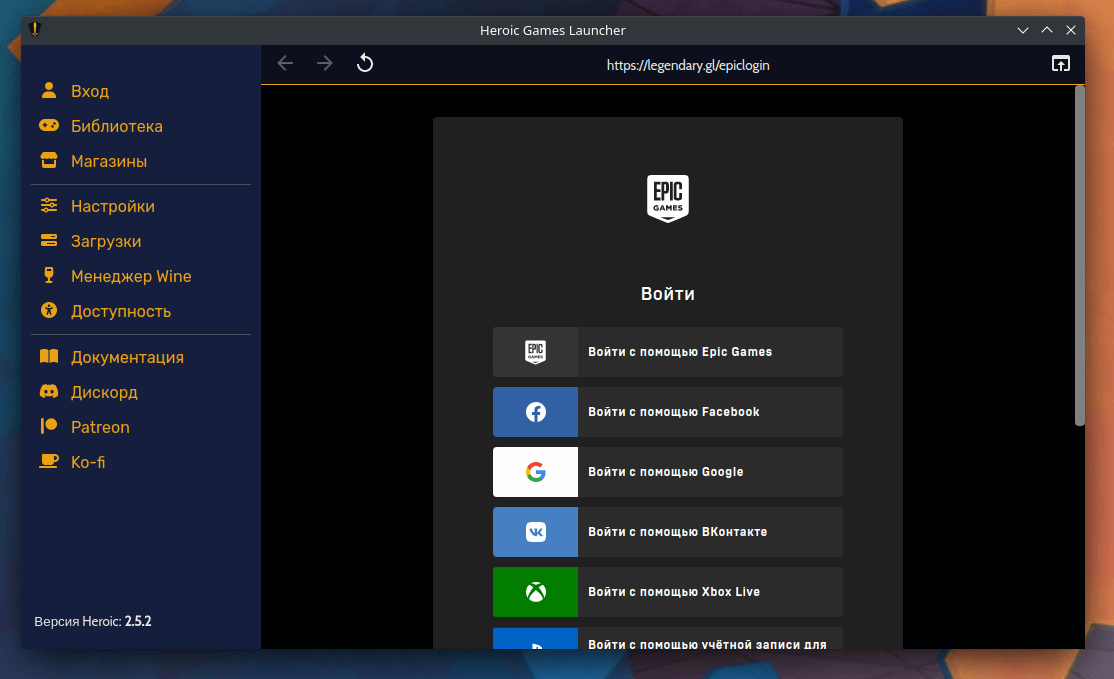Go back in the webview
The image size is (1114, 679).
[286, 63]
